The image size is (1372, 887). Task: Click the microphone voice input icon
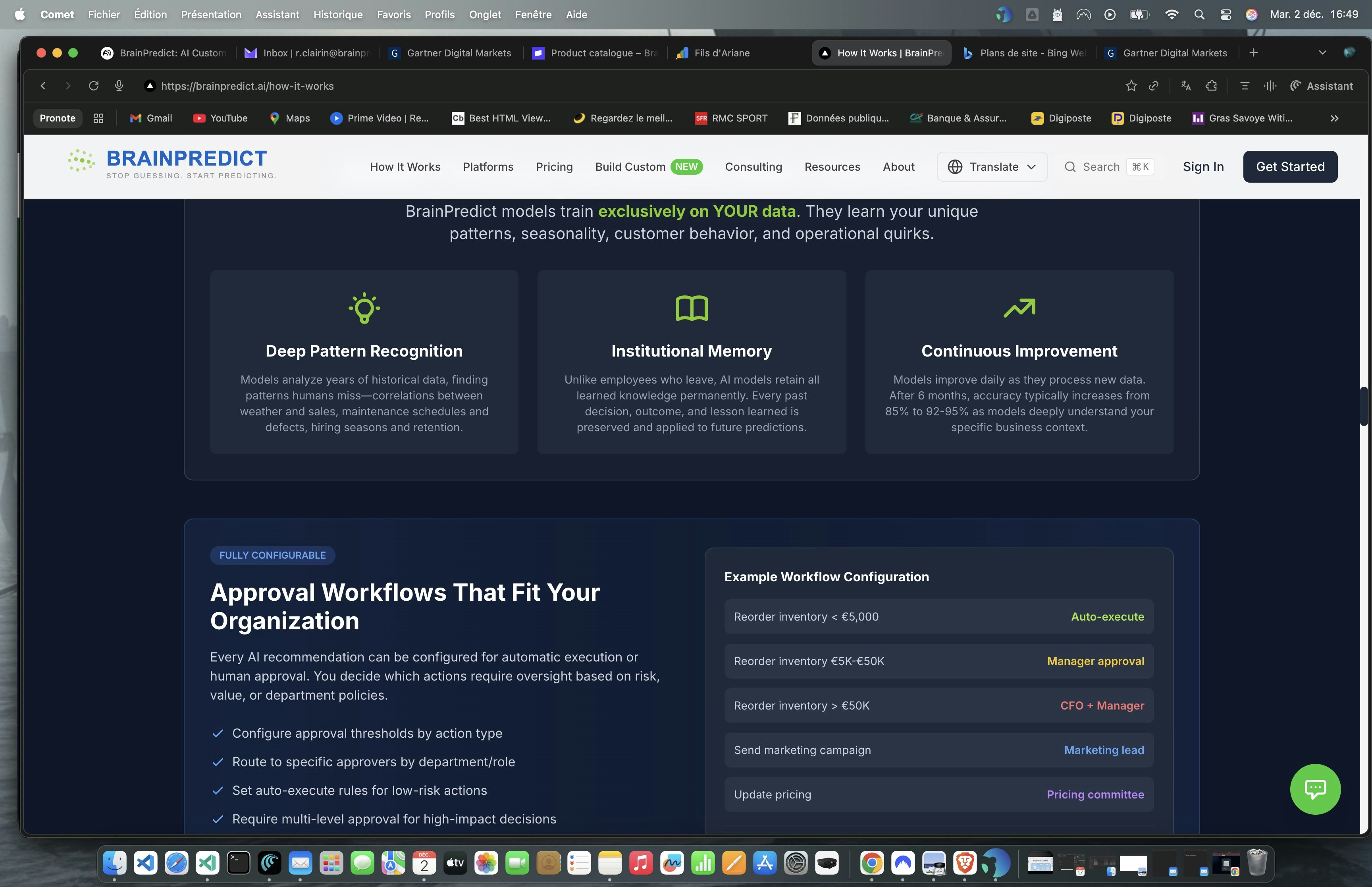pos(119,86)
